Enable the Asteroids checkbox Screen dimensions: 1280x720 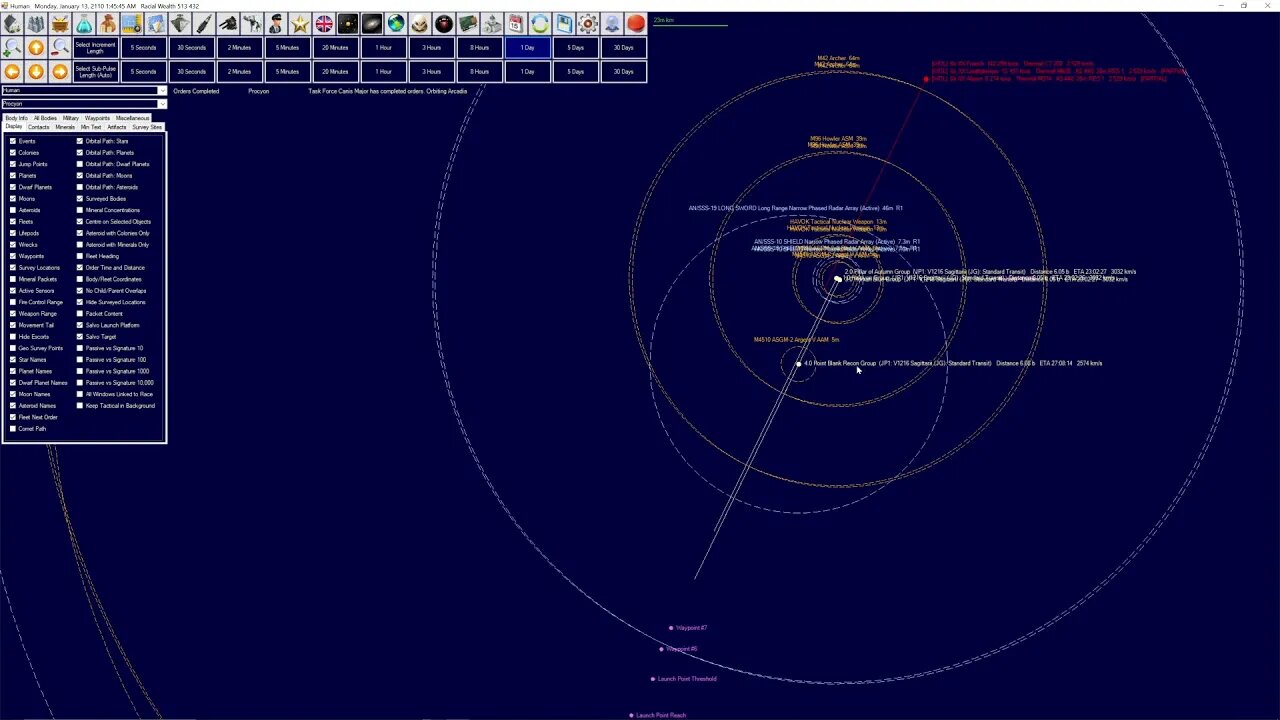point(13,210)
